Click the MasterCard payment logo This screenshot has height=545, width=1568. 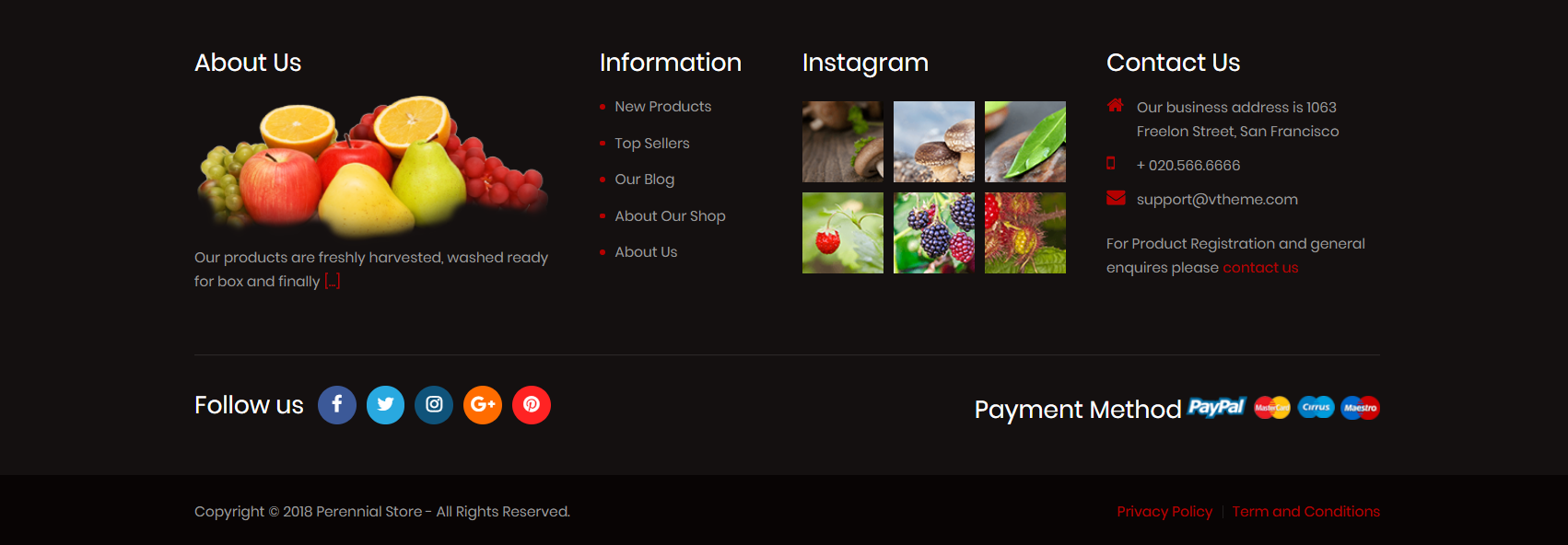[1272, 408]
